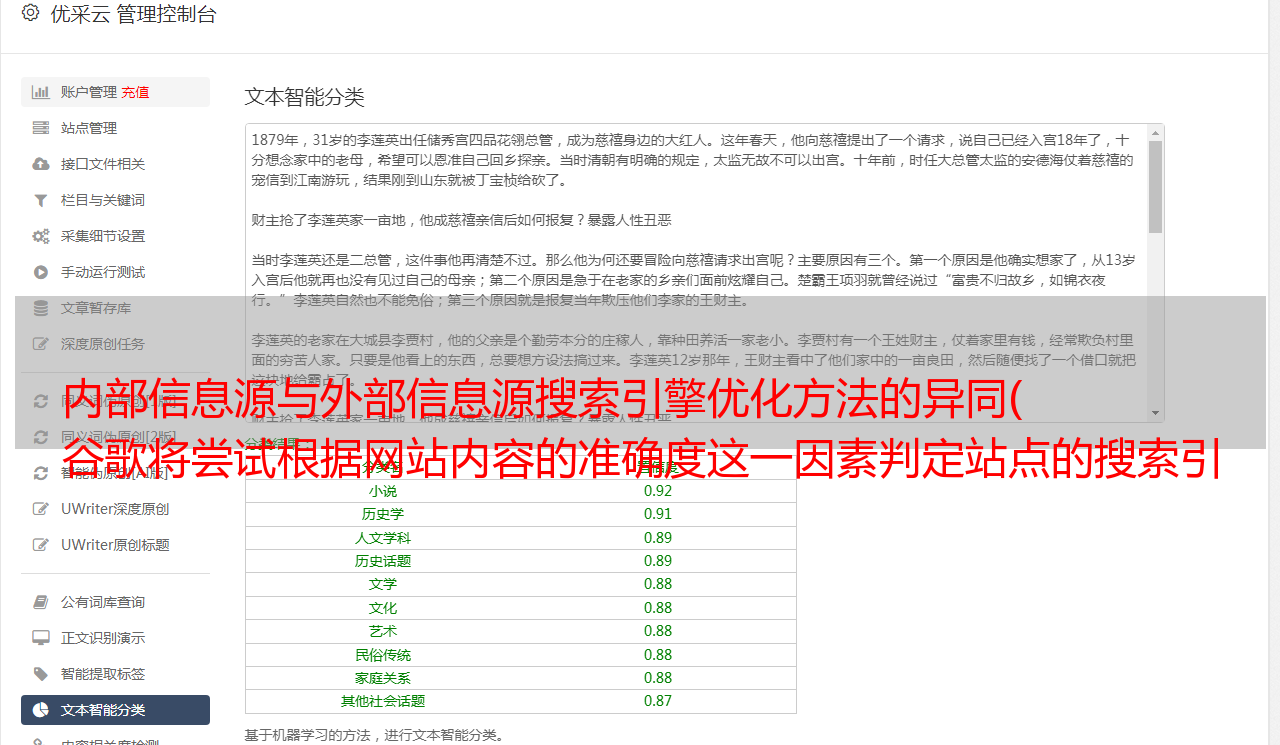Image resolution: width=1280 pixels, height=745 pixels.
Task: Click 0.88 in the 家庭关系 row
Action: tap(658, 678)
